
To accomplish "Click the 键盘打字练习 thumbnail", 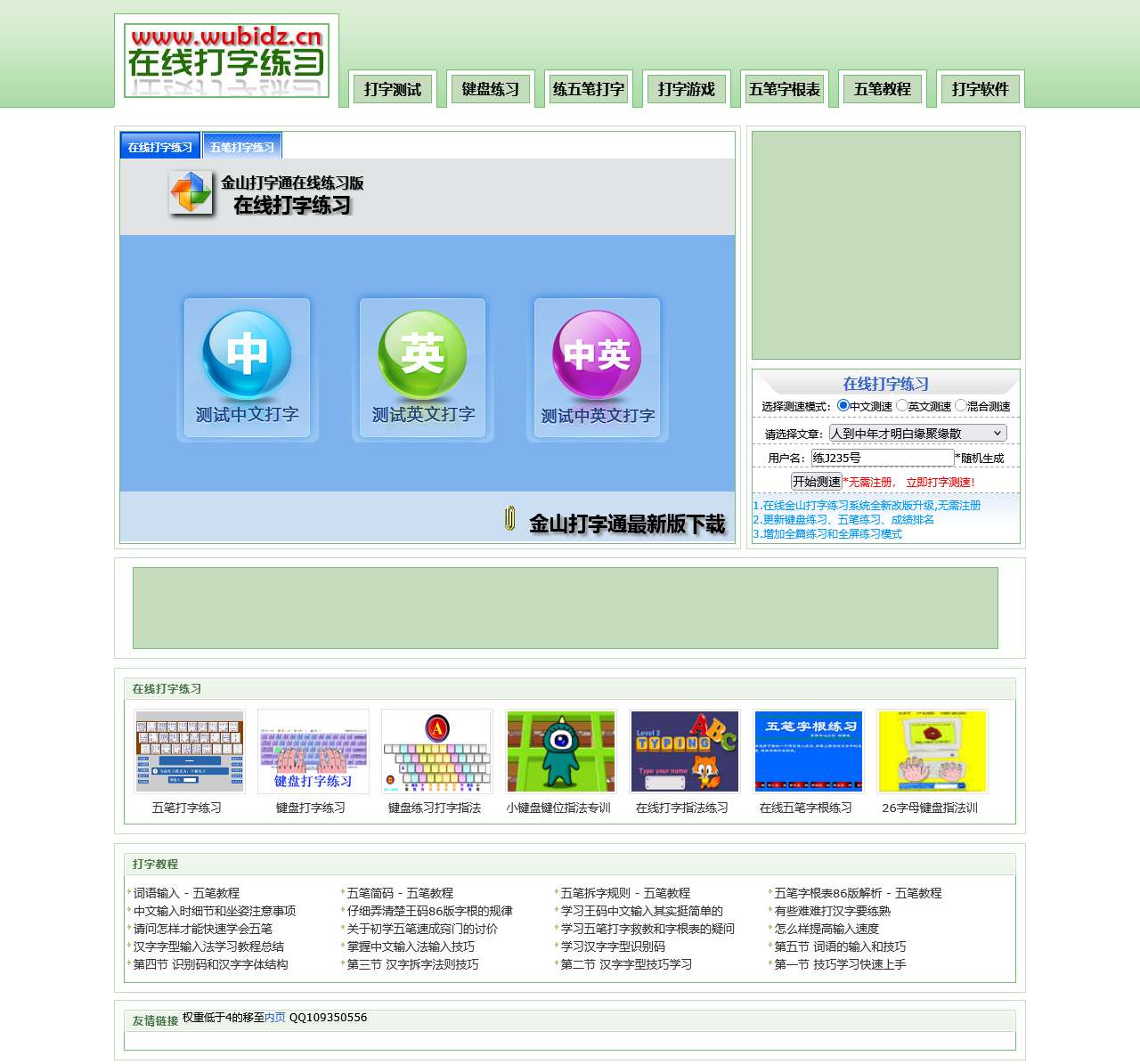I will [x=313, y=751].
